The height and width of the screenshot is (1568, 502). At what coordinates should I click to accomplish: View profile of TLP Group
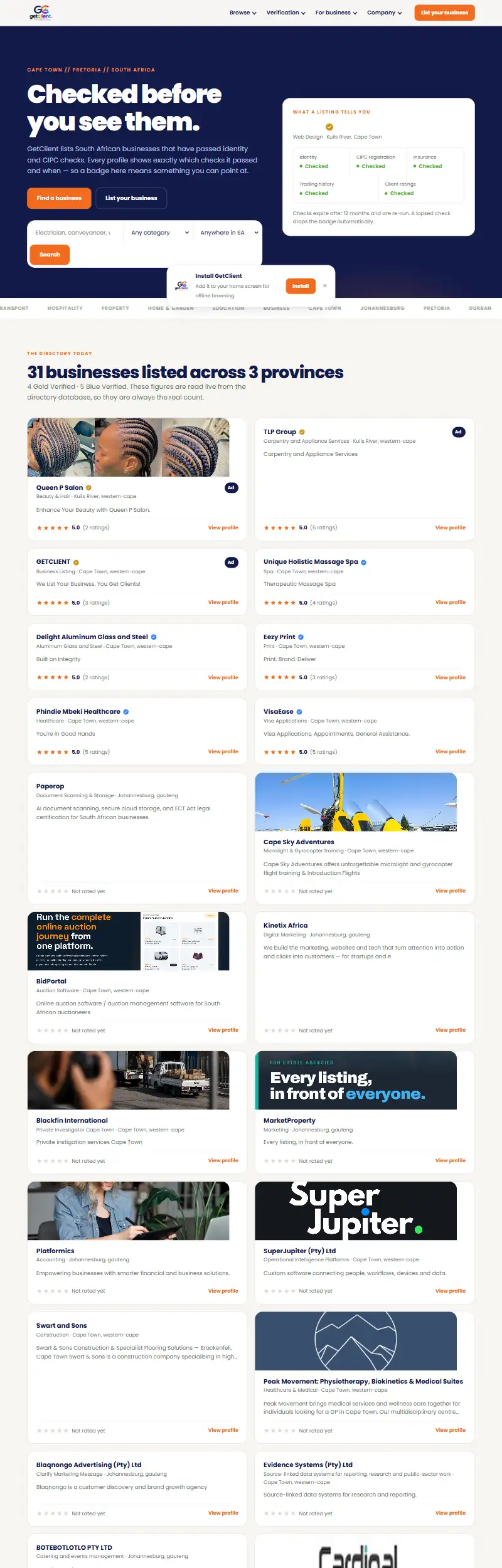[x=451, y=528]
